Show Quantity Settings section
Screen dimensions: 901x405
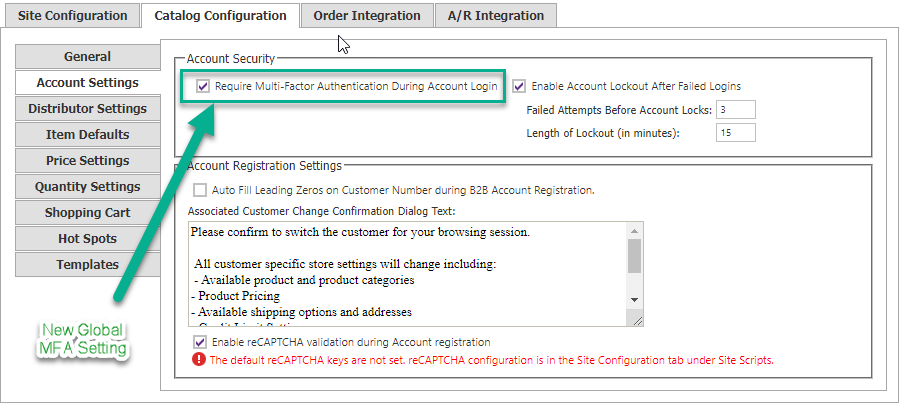[x=87, y=187]
